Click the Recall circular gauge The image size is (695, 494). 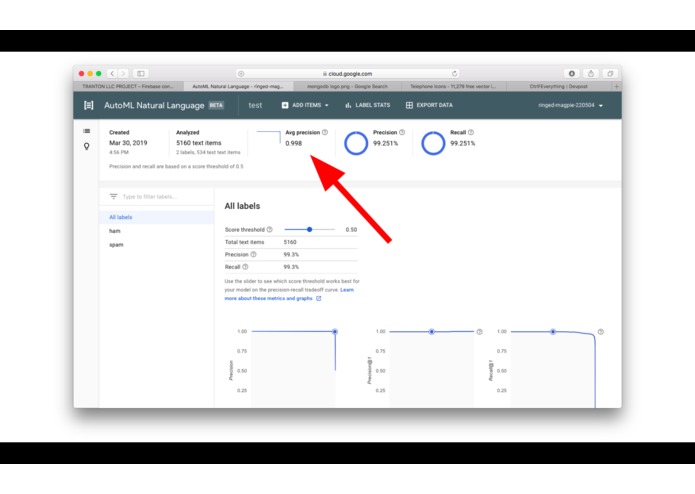pos(433,143)
